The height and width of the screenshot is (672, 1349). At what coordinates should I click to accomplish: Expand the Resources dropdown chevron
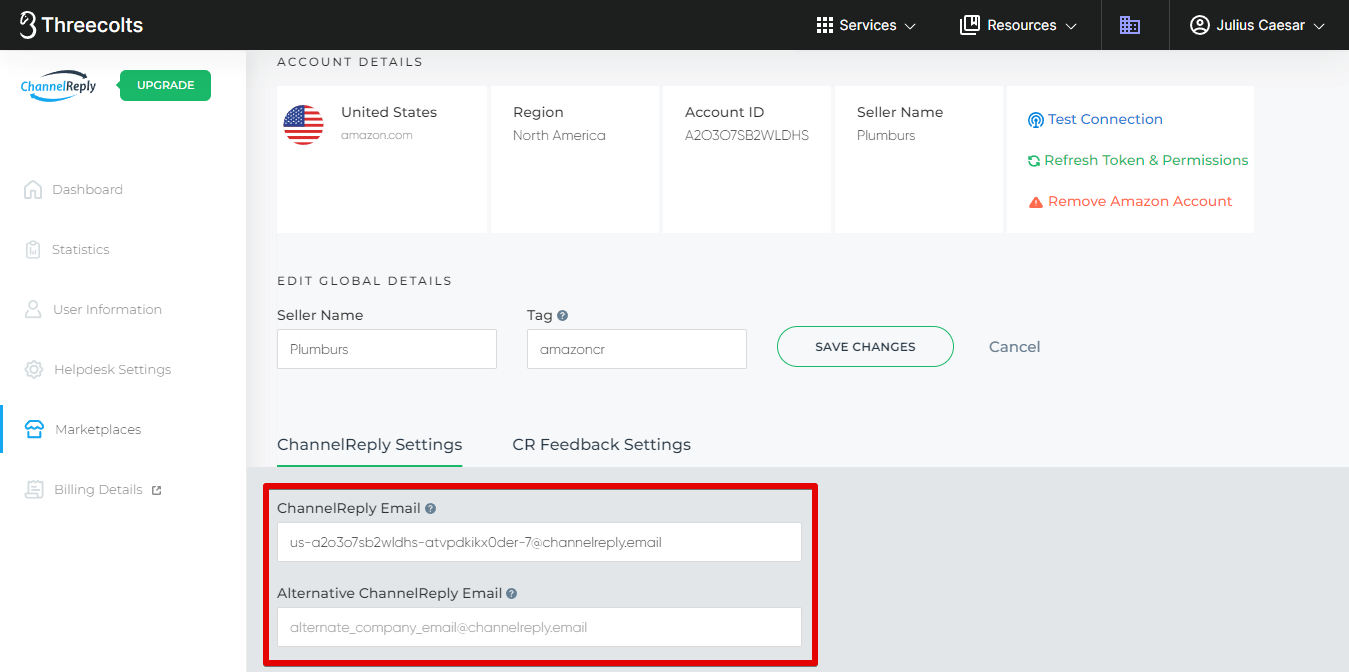point(1071,26)
